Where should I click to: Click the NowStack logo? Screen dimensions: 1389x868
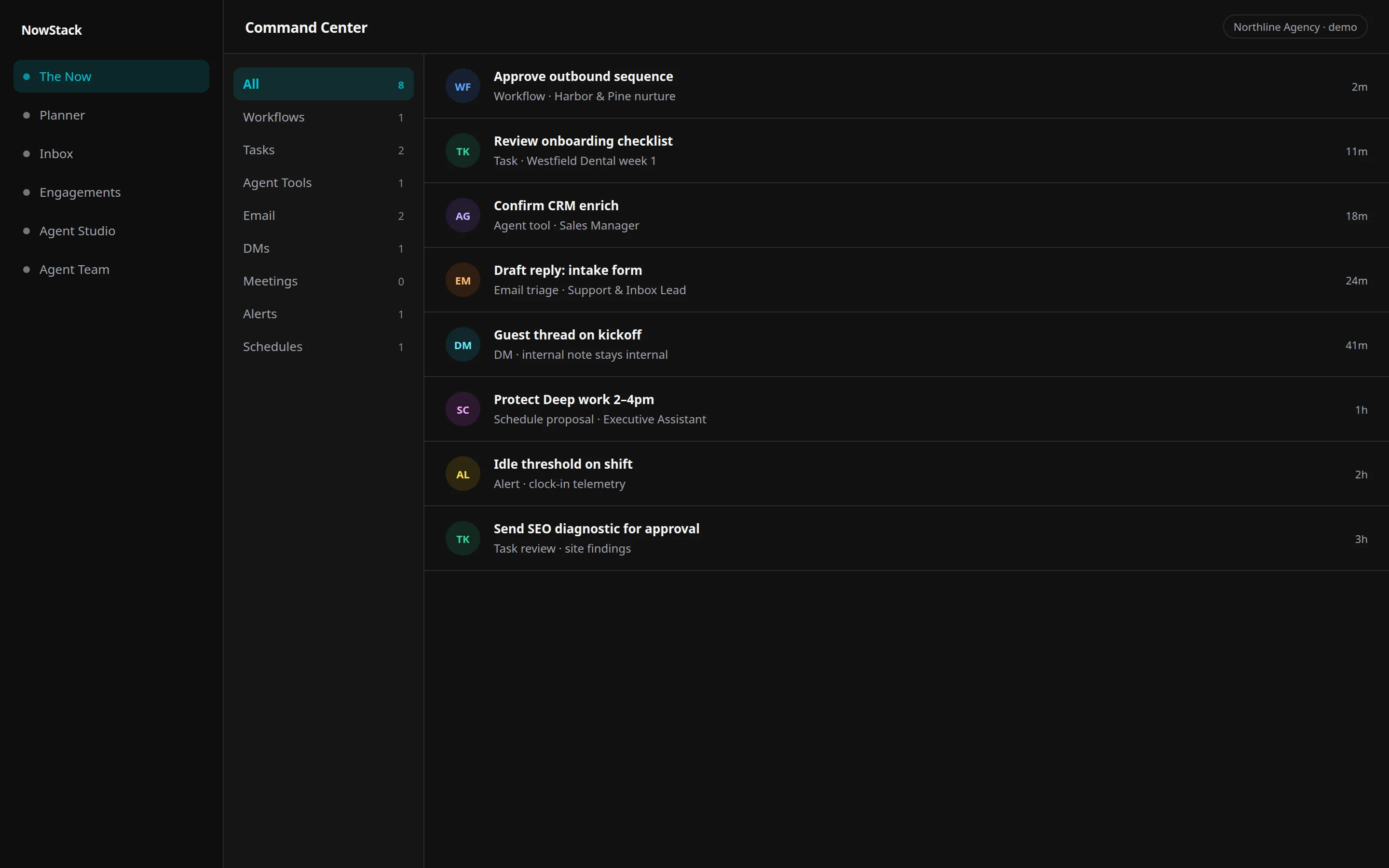point(52,30)
